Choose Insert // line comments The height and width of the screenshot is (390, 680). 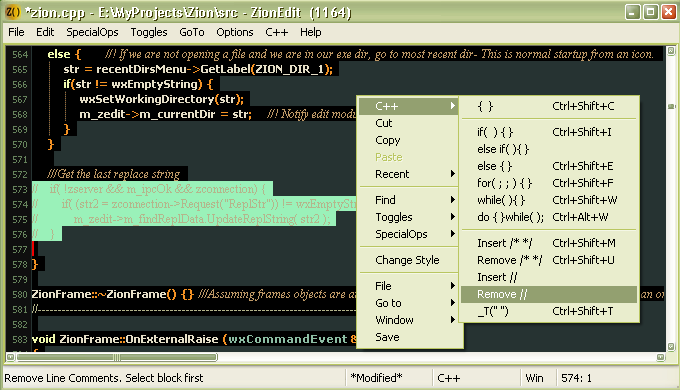[x=549, y=277]
